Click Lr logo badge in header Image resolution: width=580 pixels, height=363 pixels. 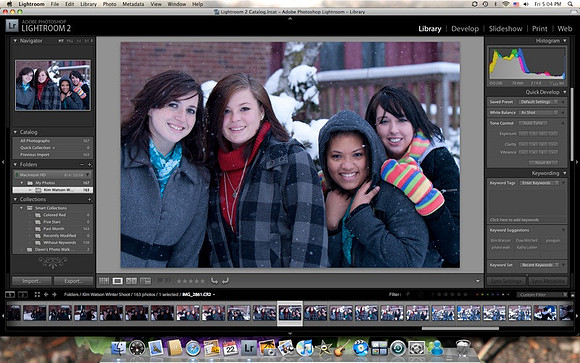12,26
